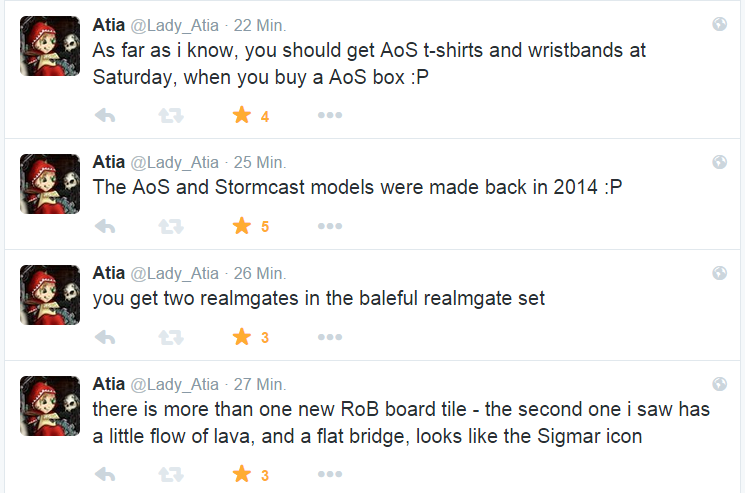
Task: Toggle favorite star on Stormcast models tweet
Action: (x=241, y=227)
